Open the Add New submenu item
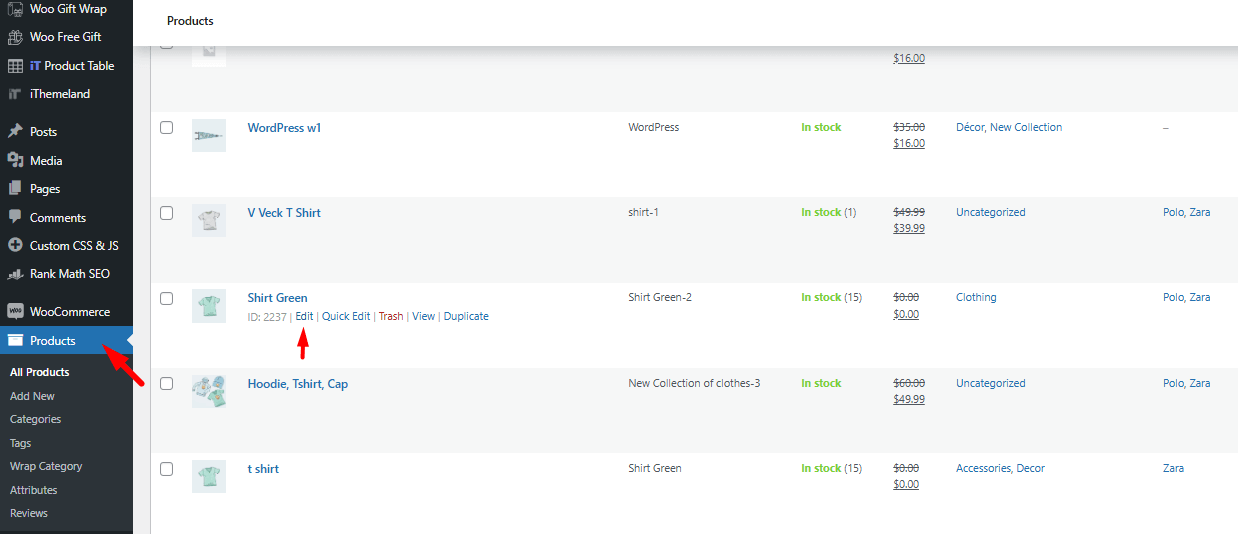Image resolution: width=1238 pixels, height=534 pixels. pos(32,396)
